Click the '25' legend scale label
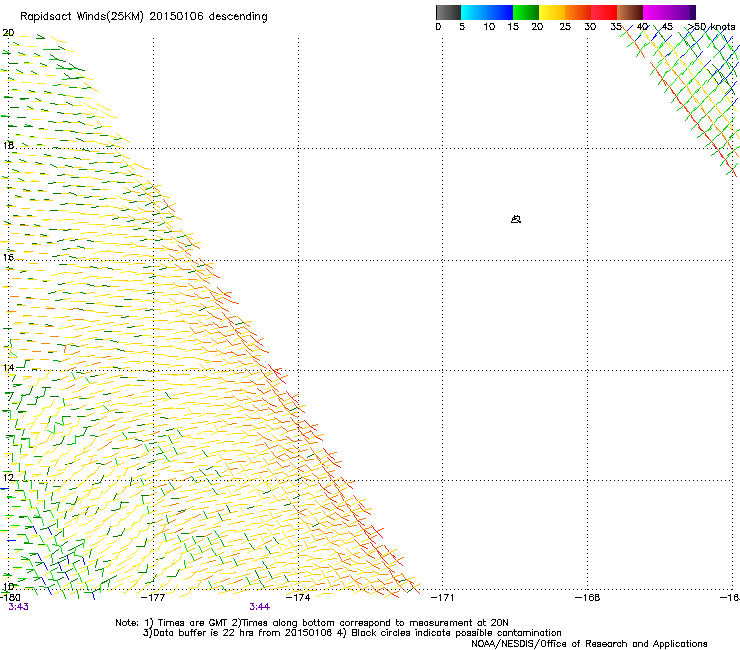The image size is (740, 650). 565,27
